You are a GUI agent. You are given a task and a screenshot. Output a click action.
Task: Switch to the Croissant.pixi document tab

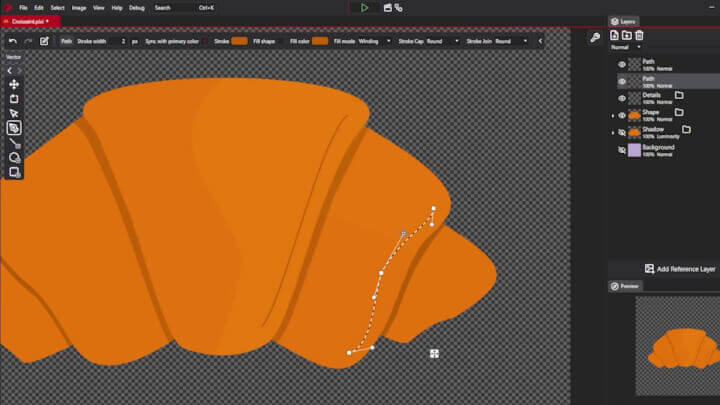(x=30, y=21)
